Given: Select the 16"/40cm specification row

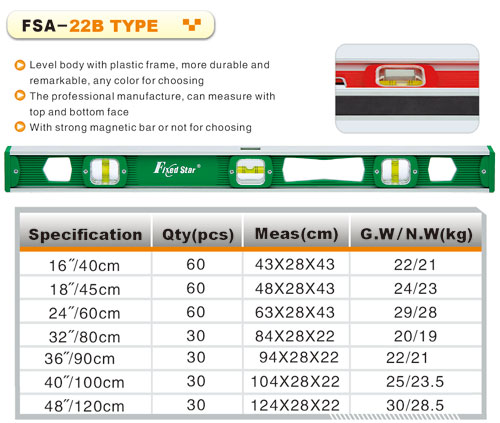Looking at the screenshot, I should click(x=251, y=264).
